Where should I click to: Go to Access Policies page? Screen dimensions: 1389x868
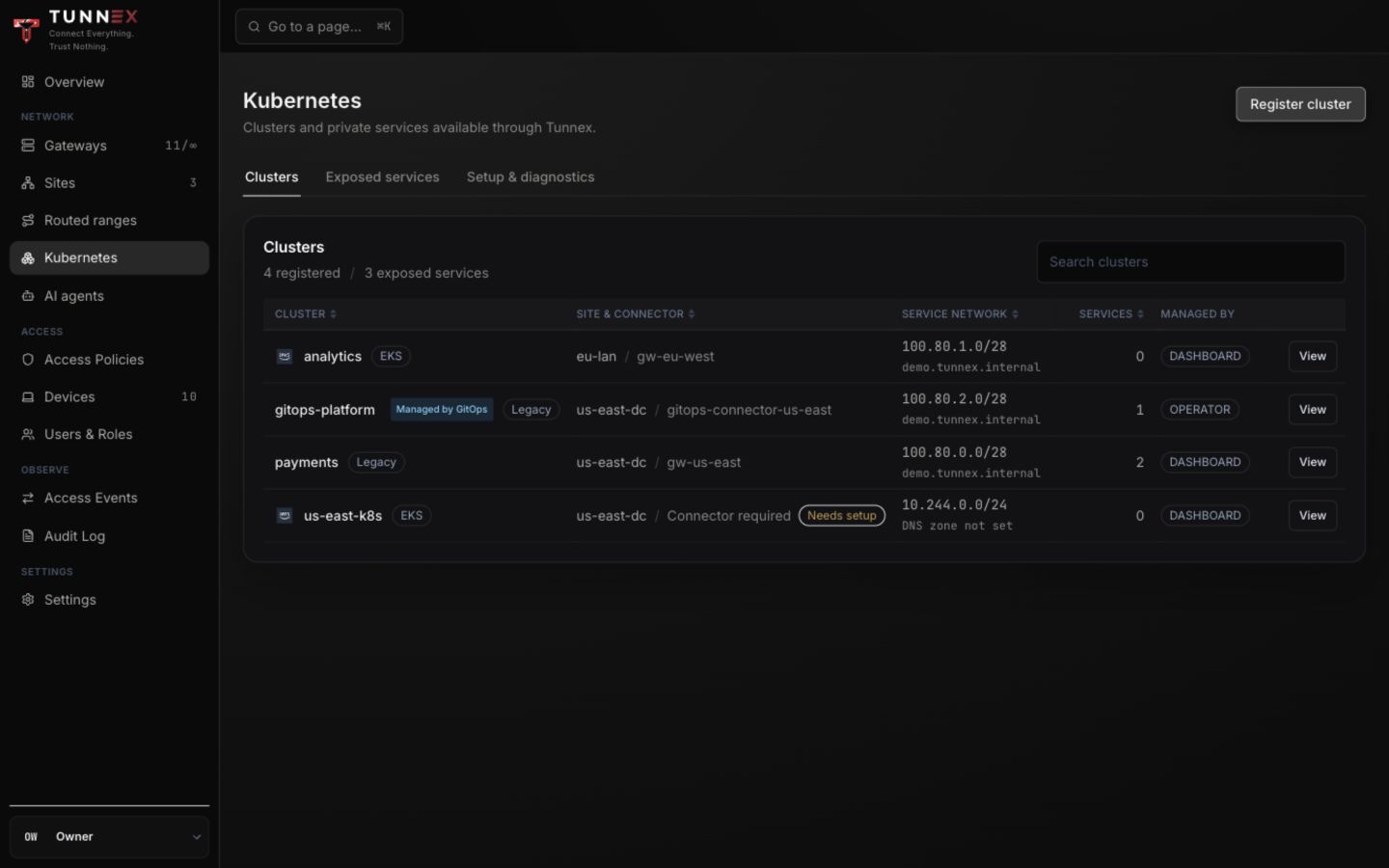[109, 360]
